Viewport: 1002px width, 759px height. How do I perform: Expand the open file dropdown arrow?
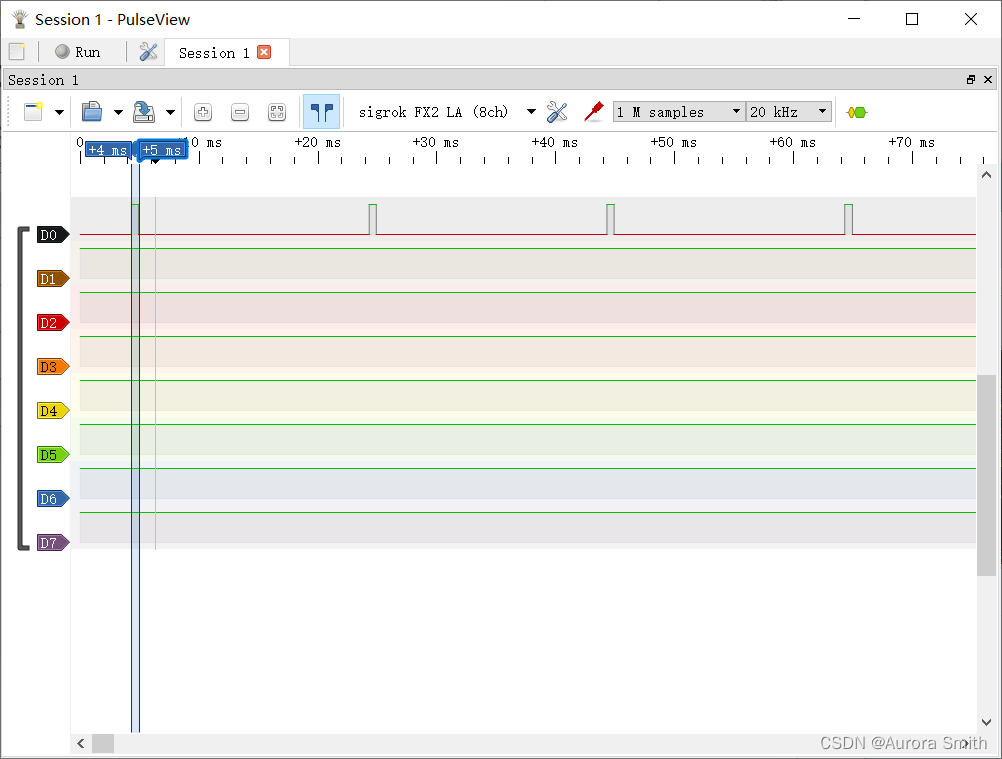coord(118,112)
